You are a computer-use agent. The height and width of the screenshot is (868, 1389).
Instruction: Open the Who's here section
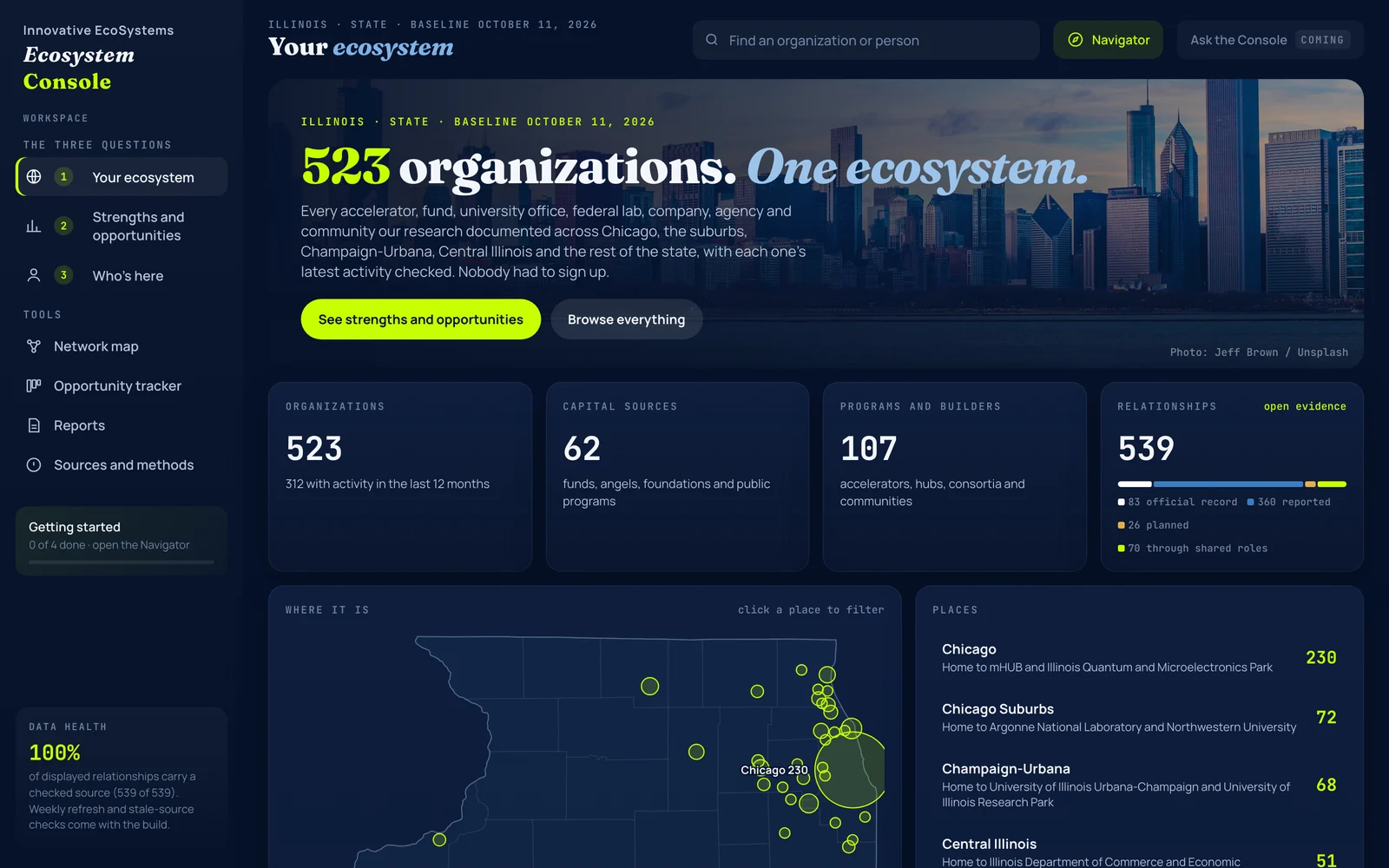pos(122,275)
